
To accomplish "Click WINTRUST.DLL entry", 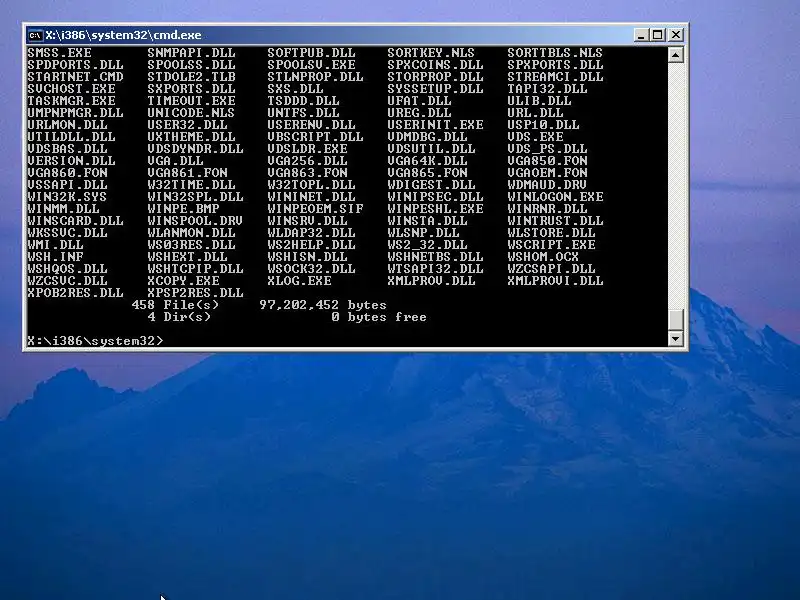I will click(555, 221).
